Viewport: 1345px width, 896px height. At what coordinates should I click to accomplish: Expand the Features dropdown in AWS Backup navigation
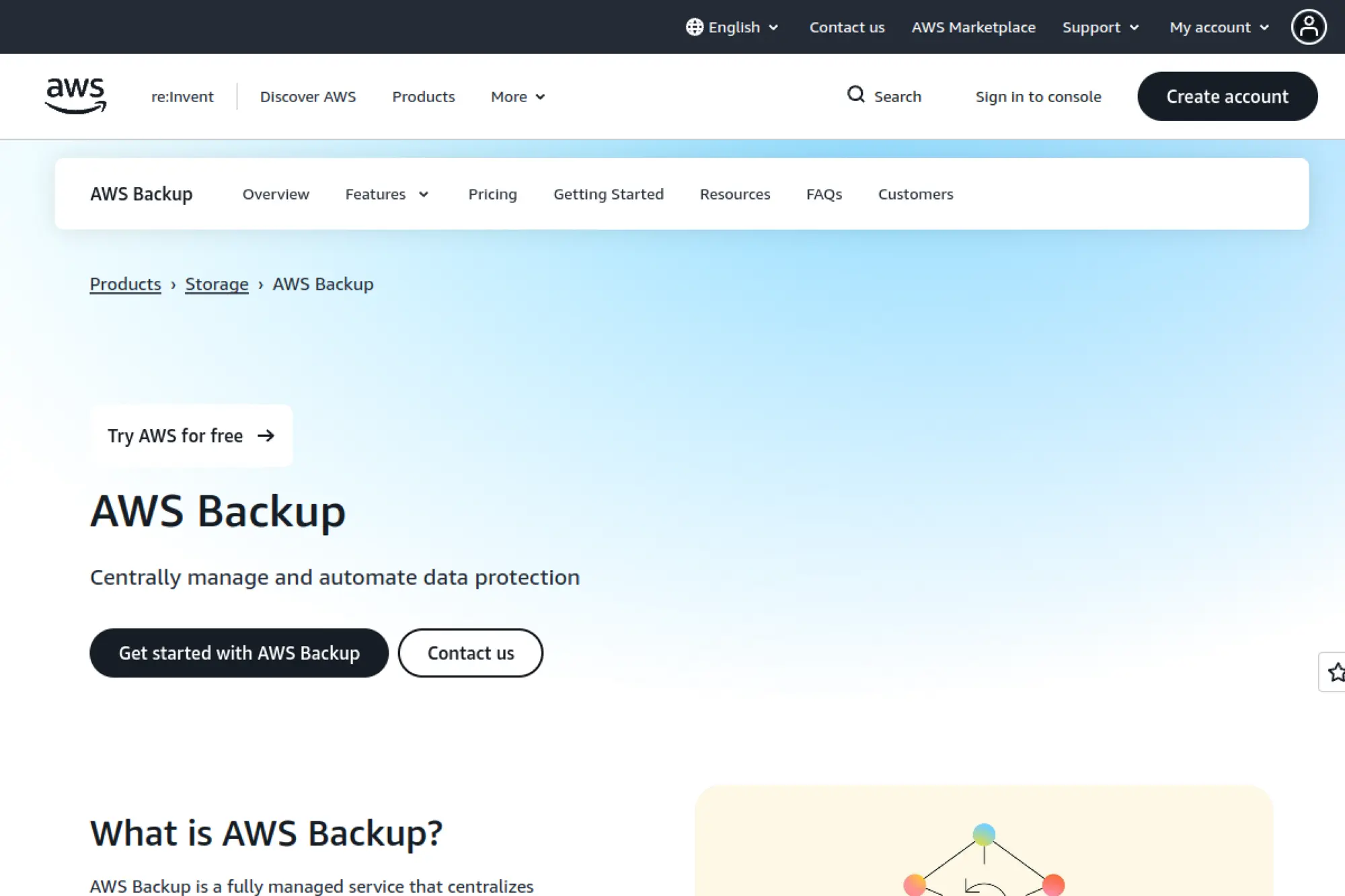[x=387, y=194]
